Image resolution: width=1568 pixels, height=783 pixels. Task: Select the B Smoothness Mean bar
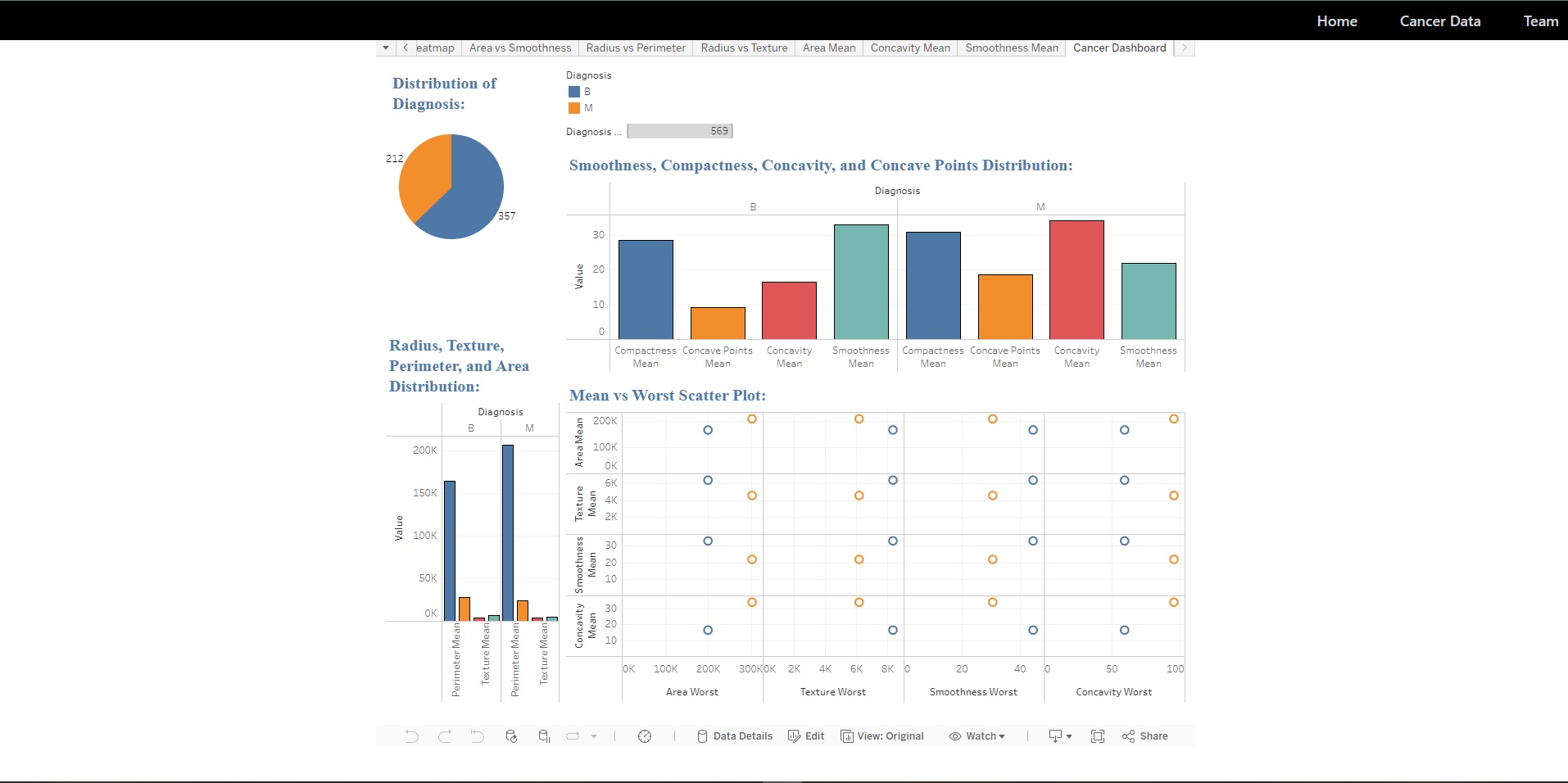click(x=861, y=282)
